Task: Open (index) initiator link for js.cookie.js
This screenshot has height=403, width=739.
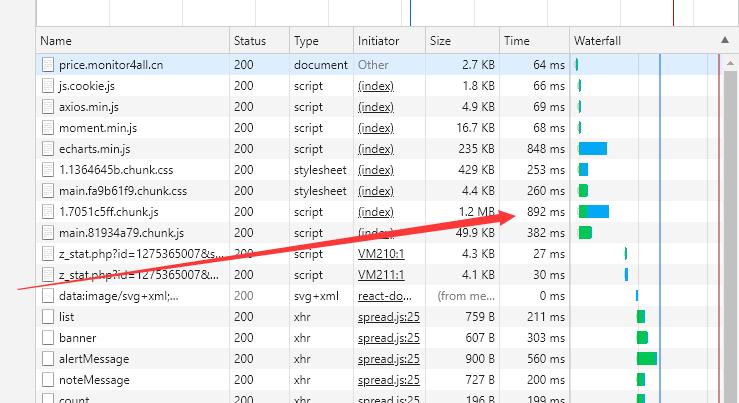Action: [376, 86]
